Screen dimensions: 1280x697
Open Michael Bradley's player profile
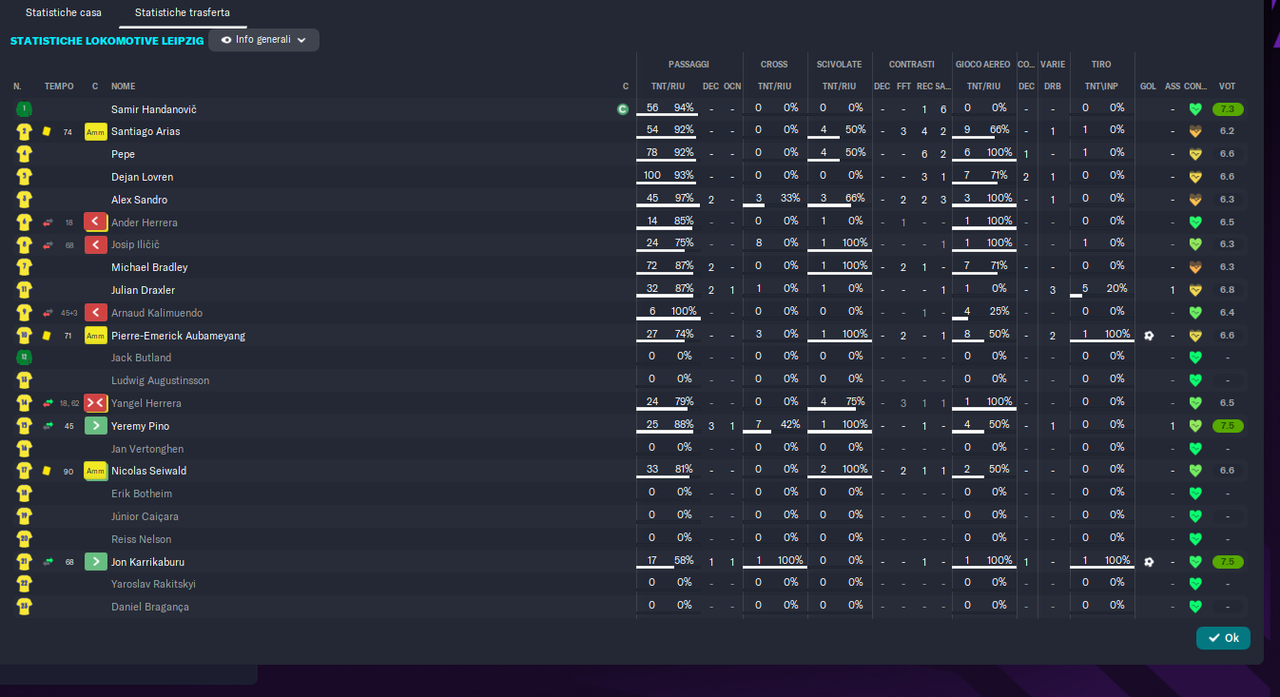pos(149,267)
